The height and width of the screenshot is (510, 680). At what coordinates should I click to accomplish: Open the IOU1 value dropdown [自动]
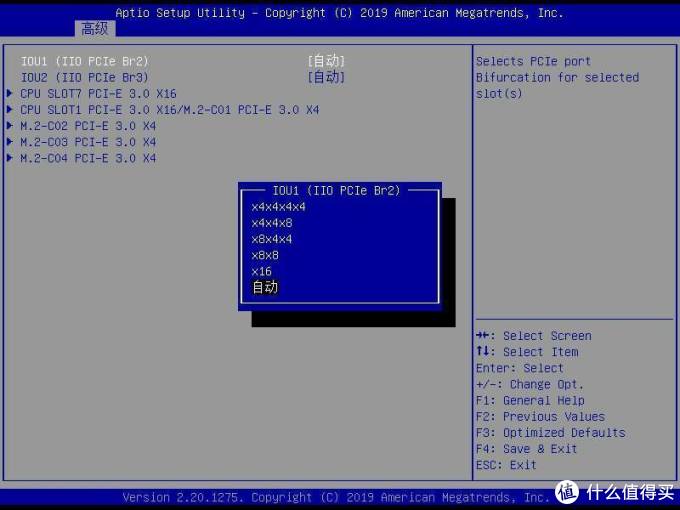pyautogui.click(x=326, y=61)
